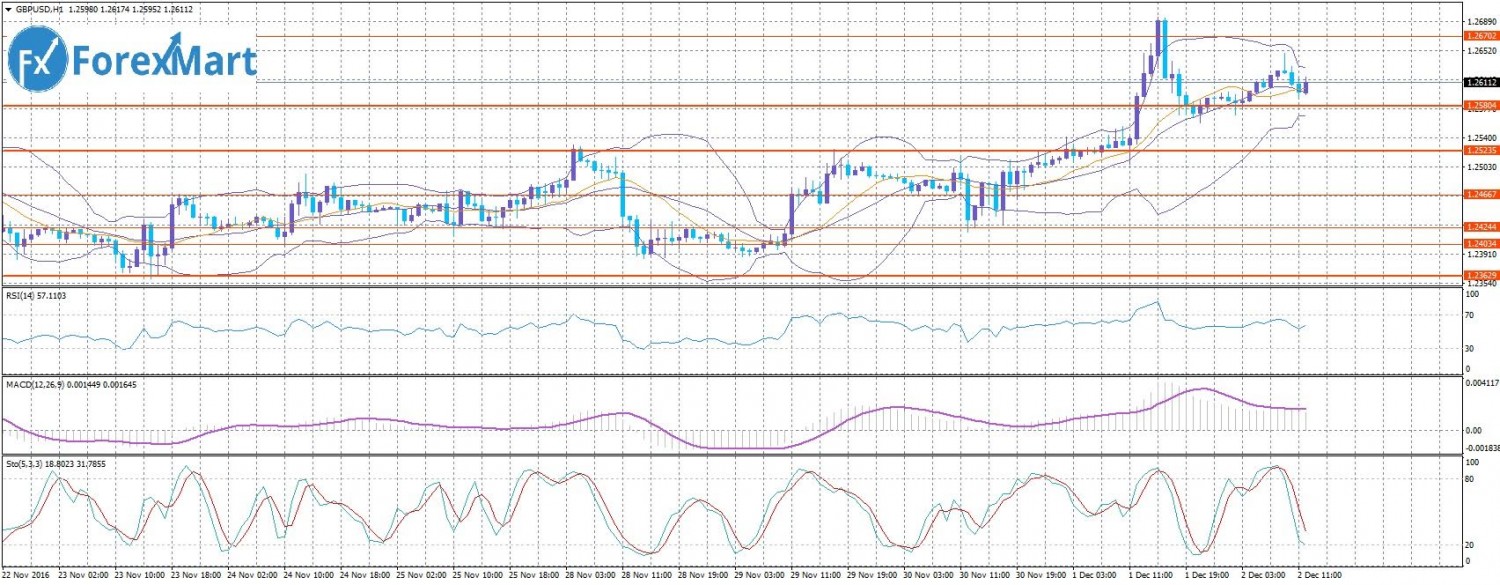
Task: Select the 1.25804 orange level label
Action: pos(1479,105)
